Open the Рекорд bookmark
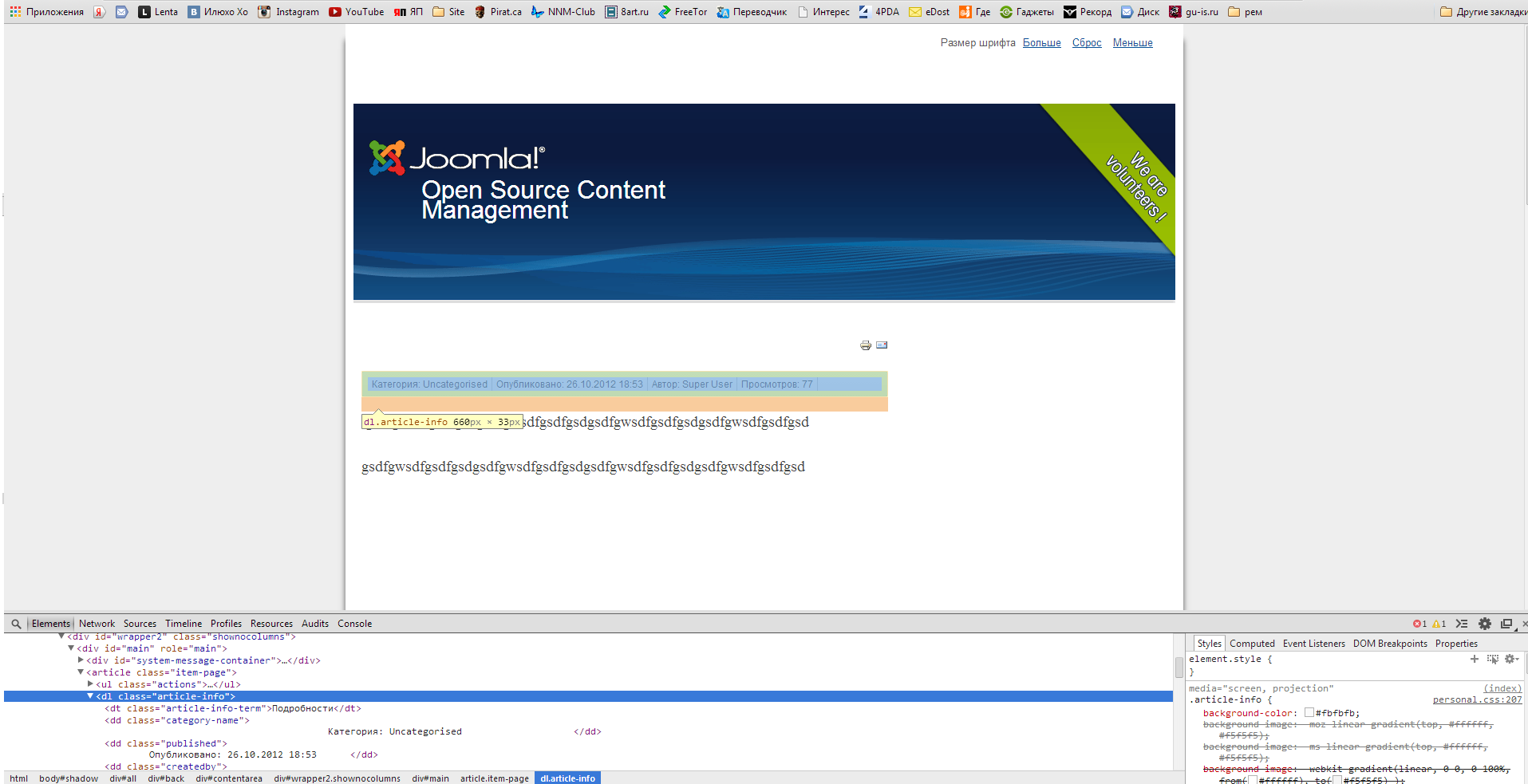The height and width of the screenshot is (784, 1528). click(1088, 12)
